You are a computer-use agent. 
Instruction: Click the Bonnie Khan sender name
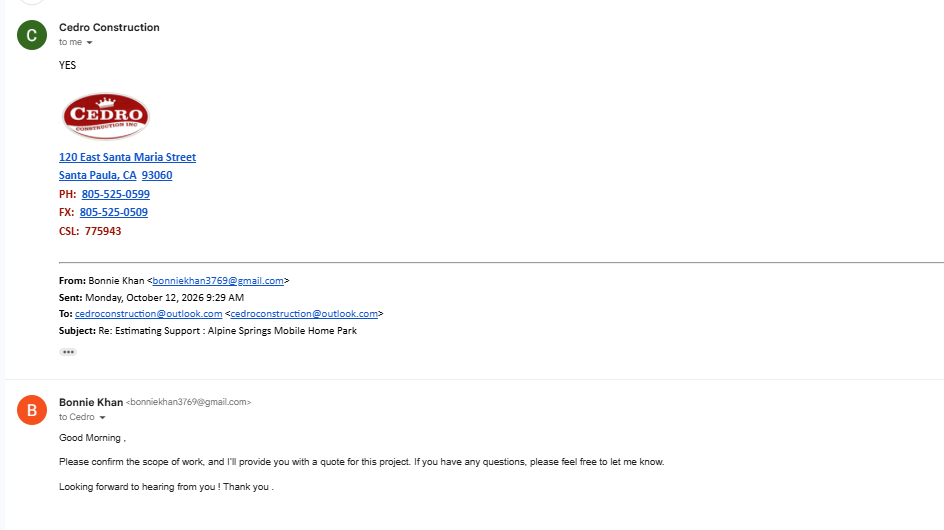(x=91, y=402)
